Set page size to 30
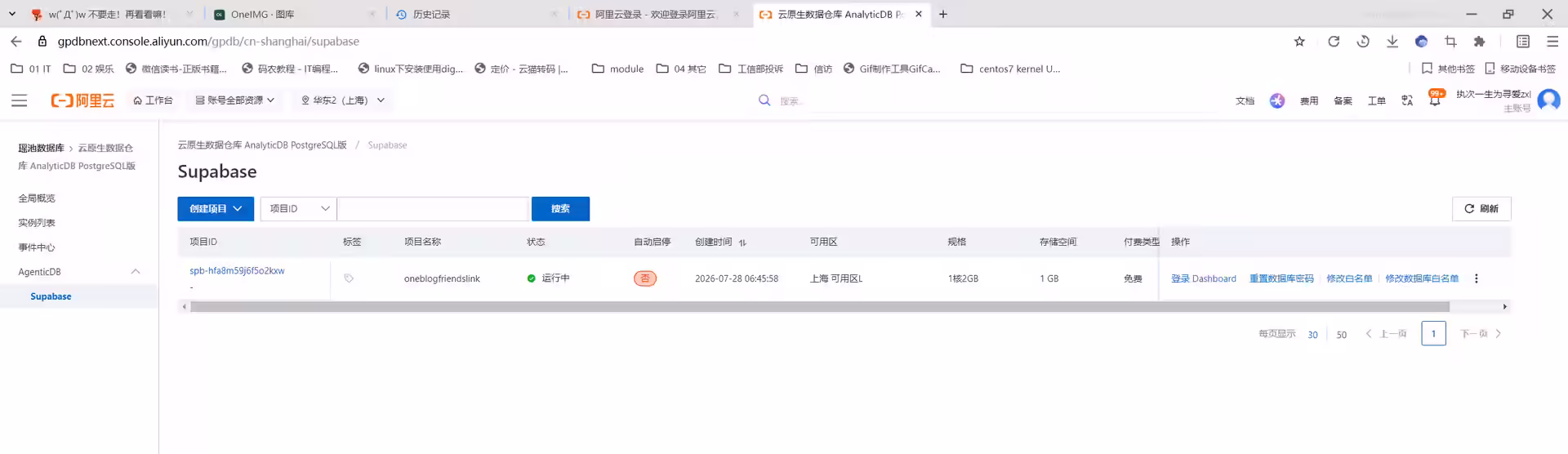 (1312, 335)
